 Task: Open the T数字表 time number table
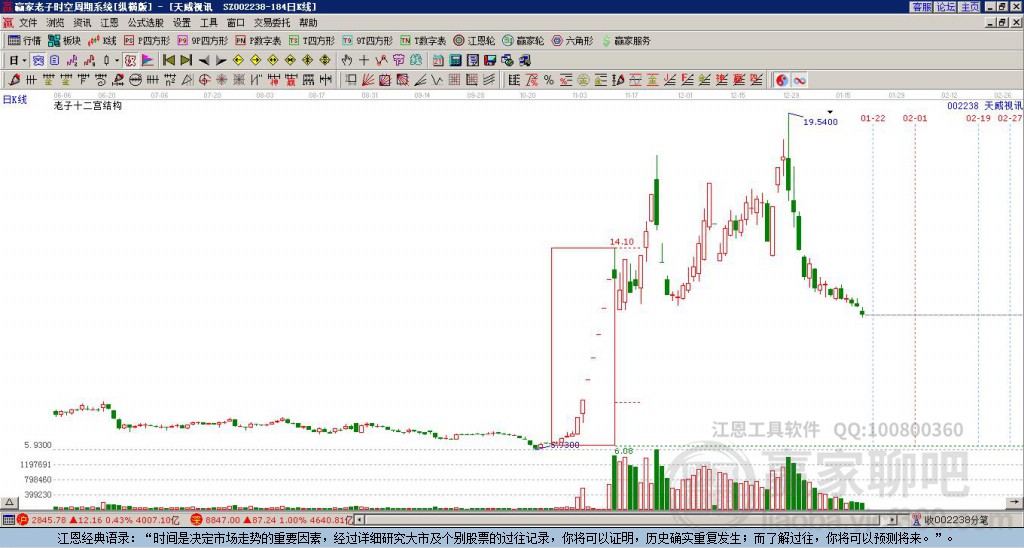pyautogui.click(x=423, y=40)
